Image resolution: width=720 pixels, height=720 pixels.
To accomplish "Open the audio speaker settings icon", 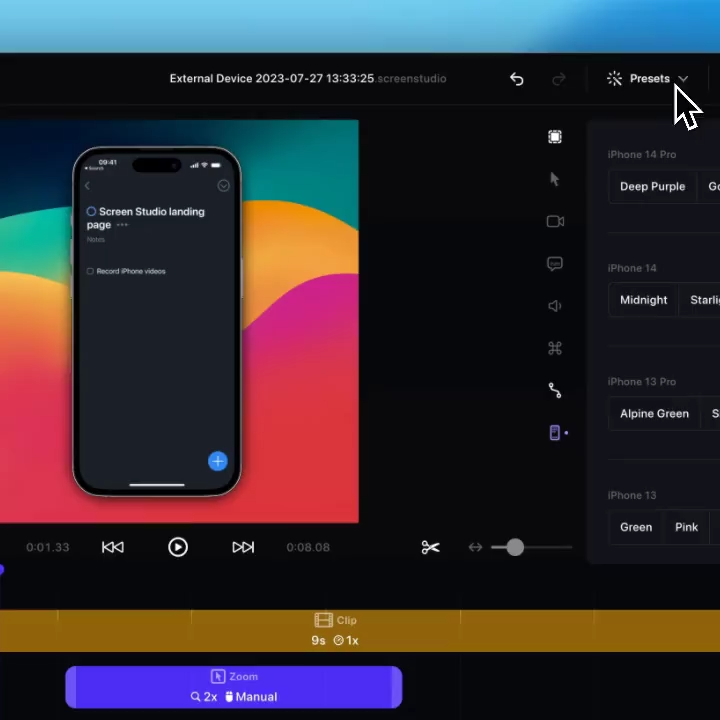I will 555,306.
